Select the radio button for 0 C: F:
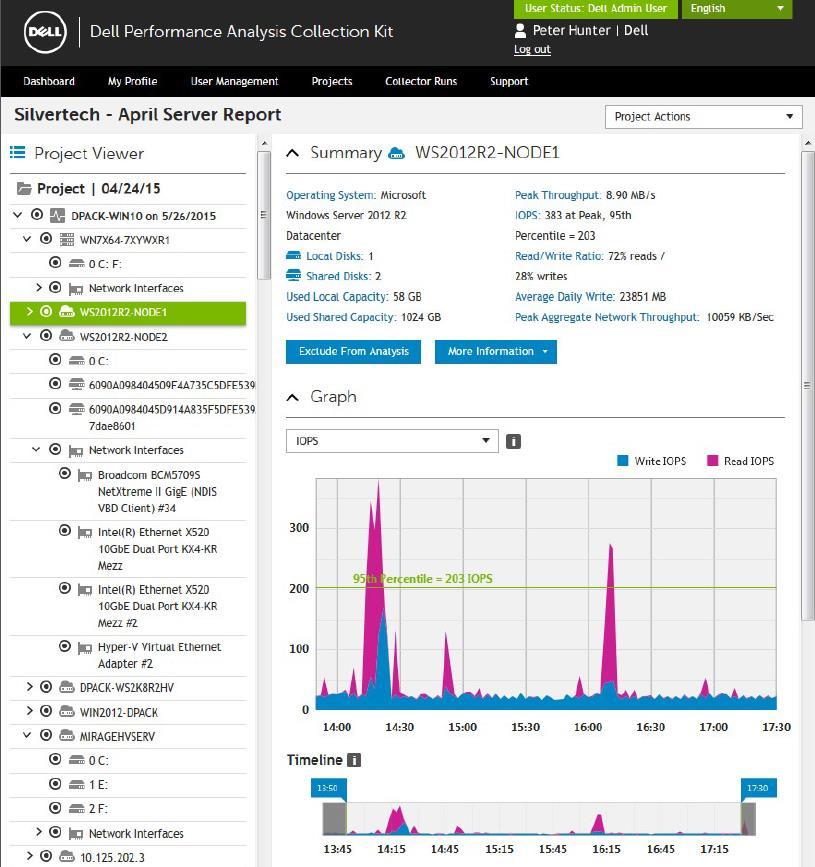This screenshot has height=867, width=815. (55, 262)
